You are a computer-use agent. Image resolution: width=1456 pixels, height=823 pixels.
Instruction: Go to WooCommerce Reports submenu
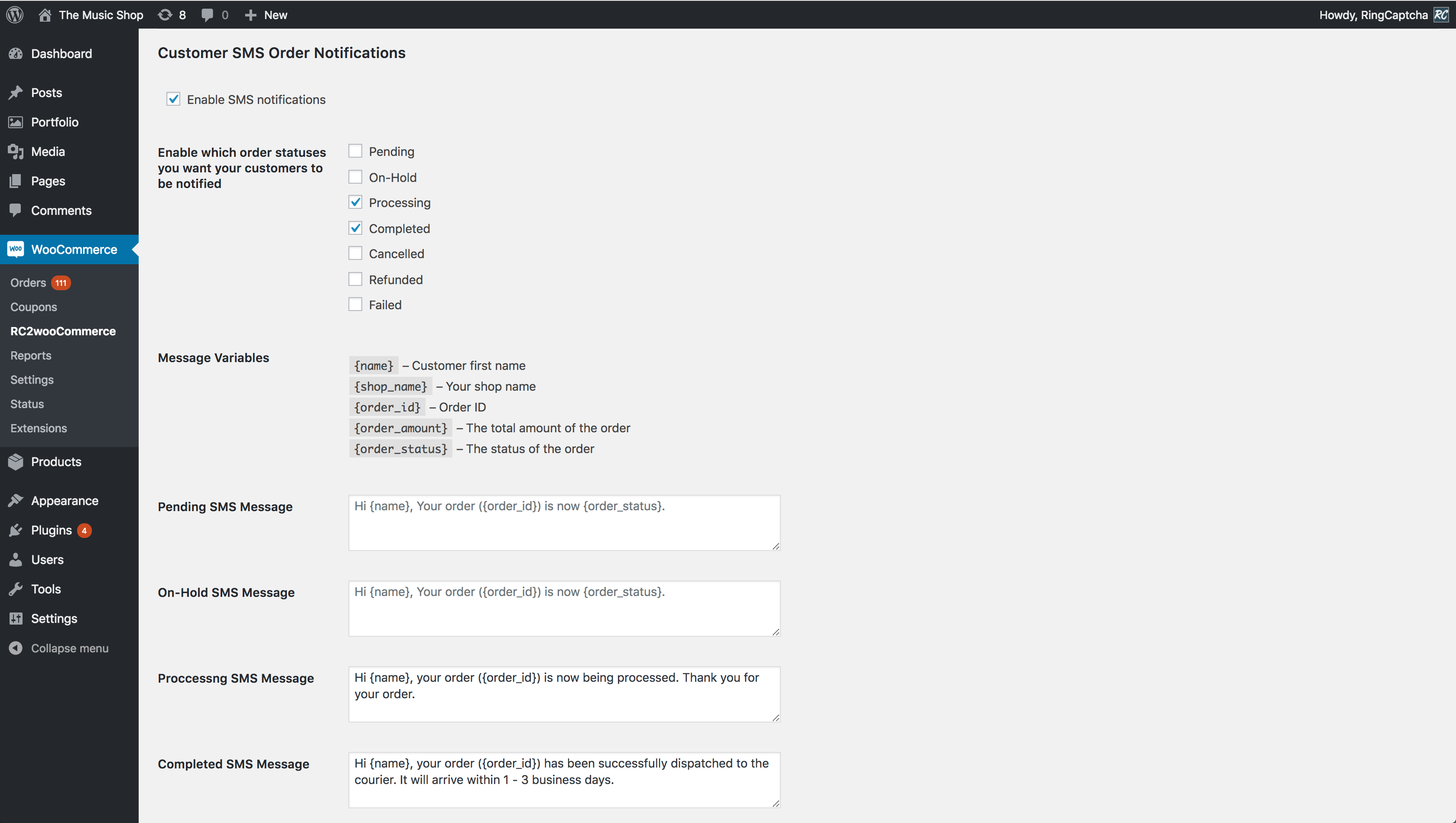[x=30, y=356]
